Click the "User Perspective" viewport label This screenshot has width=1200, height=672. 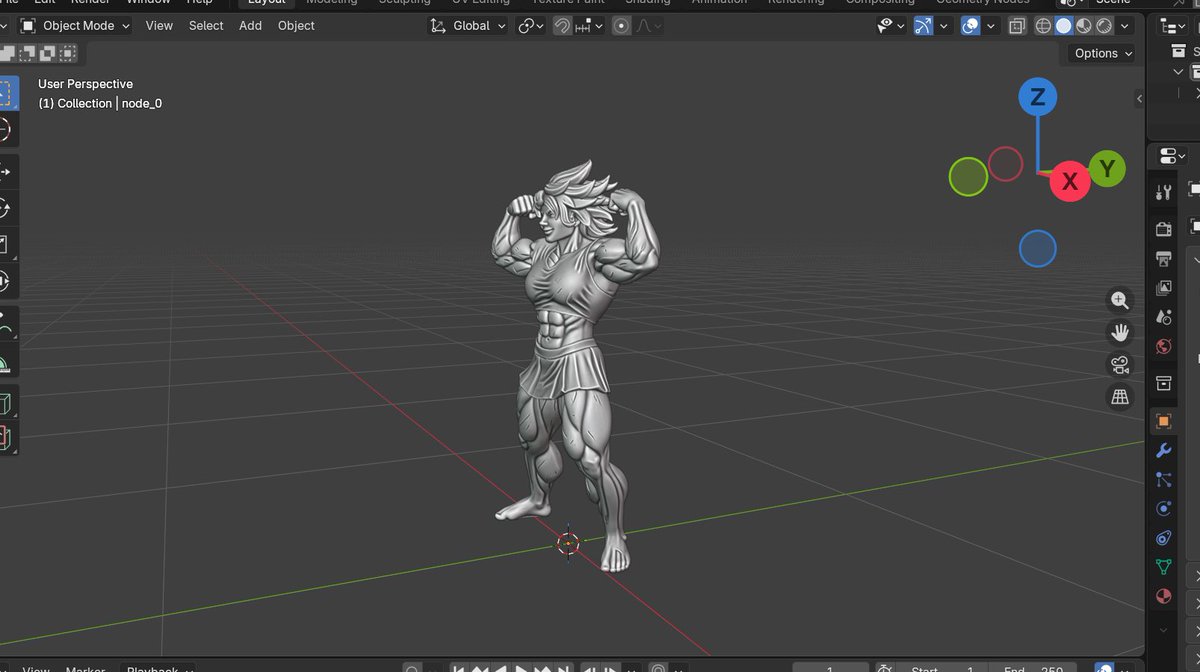coord(85,84)
